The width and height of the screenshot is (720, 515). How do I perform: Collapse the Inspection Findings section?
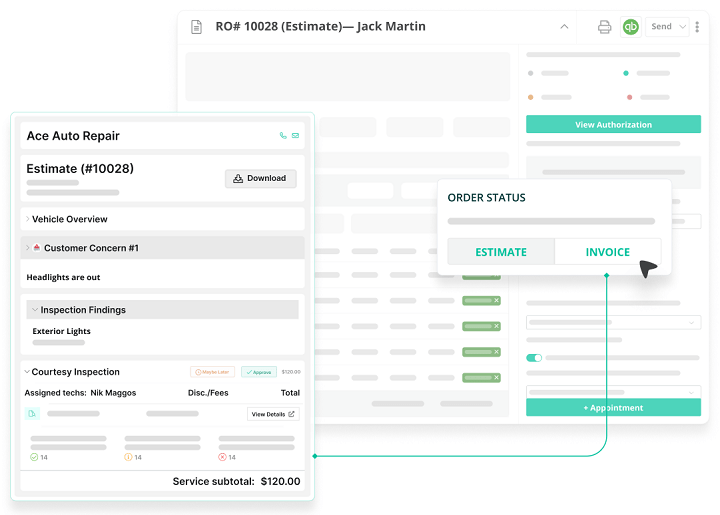pyautogui.click(x=35, y=310)
